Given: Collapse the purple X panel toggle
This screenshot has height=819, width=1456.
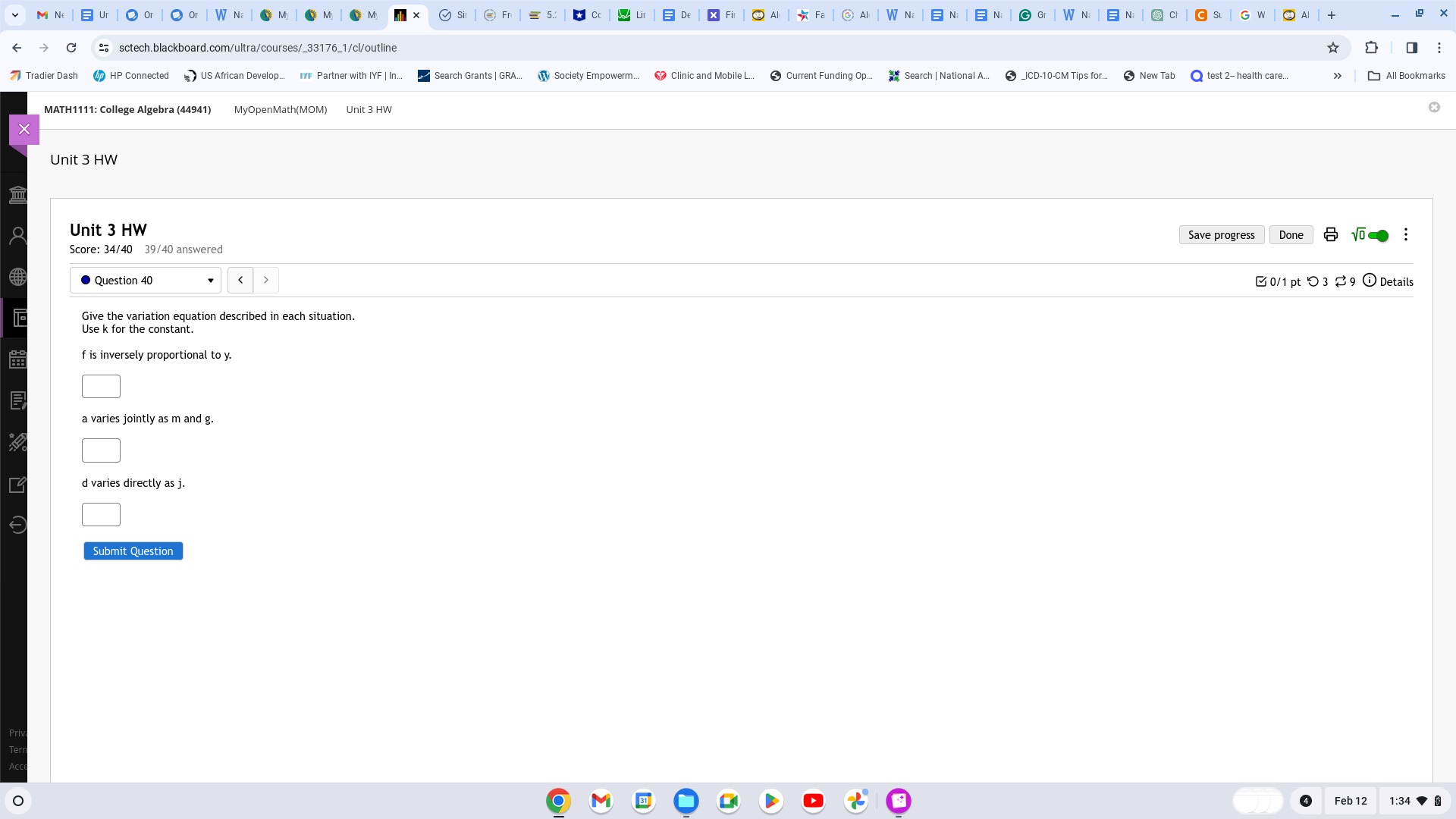Looking at the screenshot, I should [x=24, y=129].
